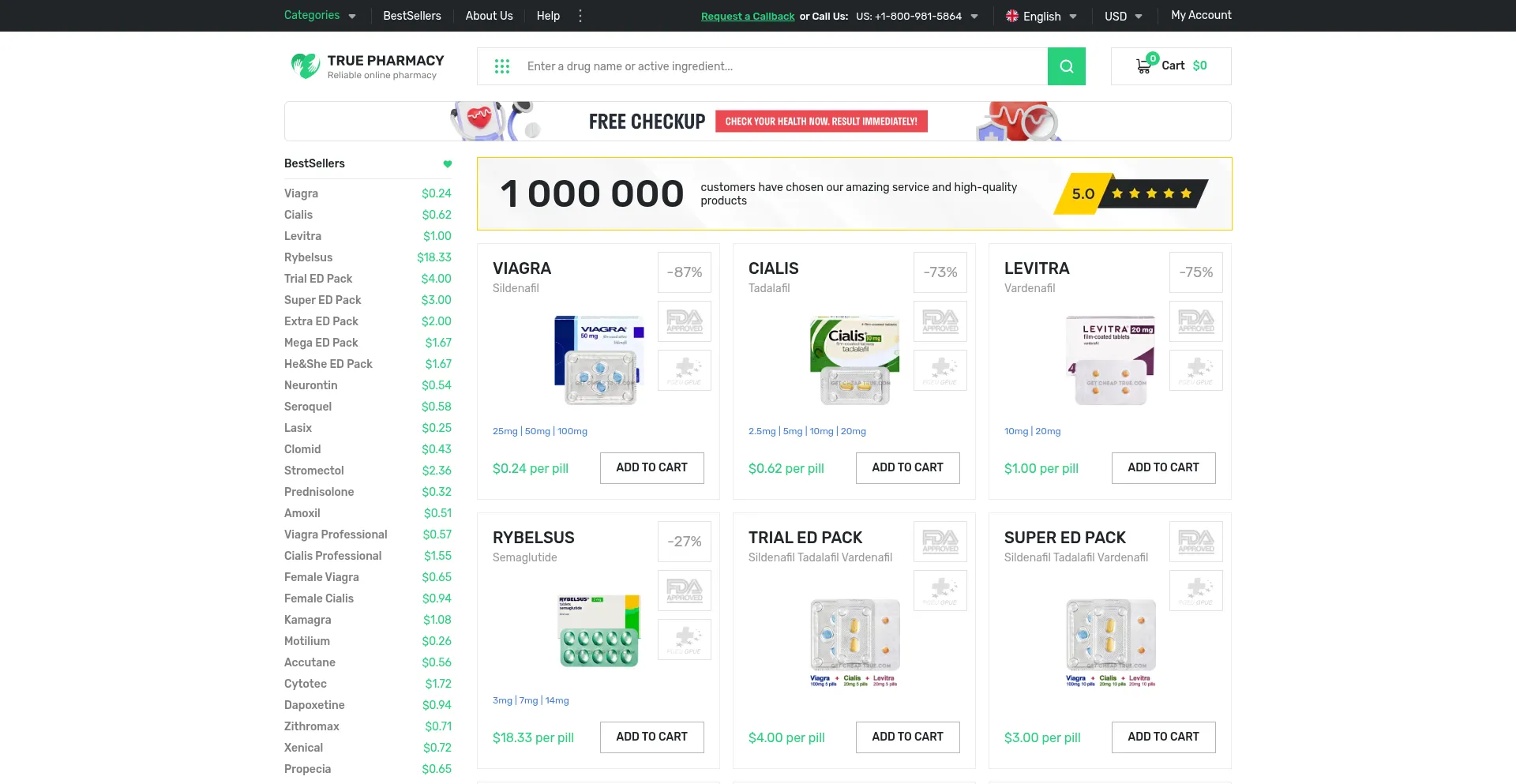1516x784 pixels.
Task: Open the USD currency dropdown
Action: tap(1124, 16)
